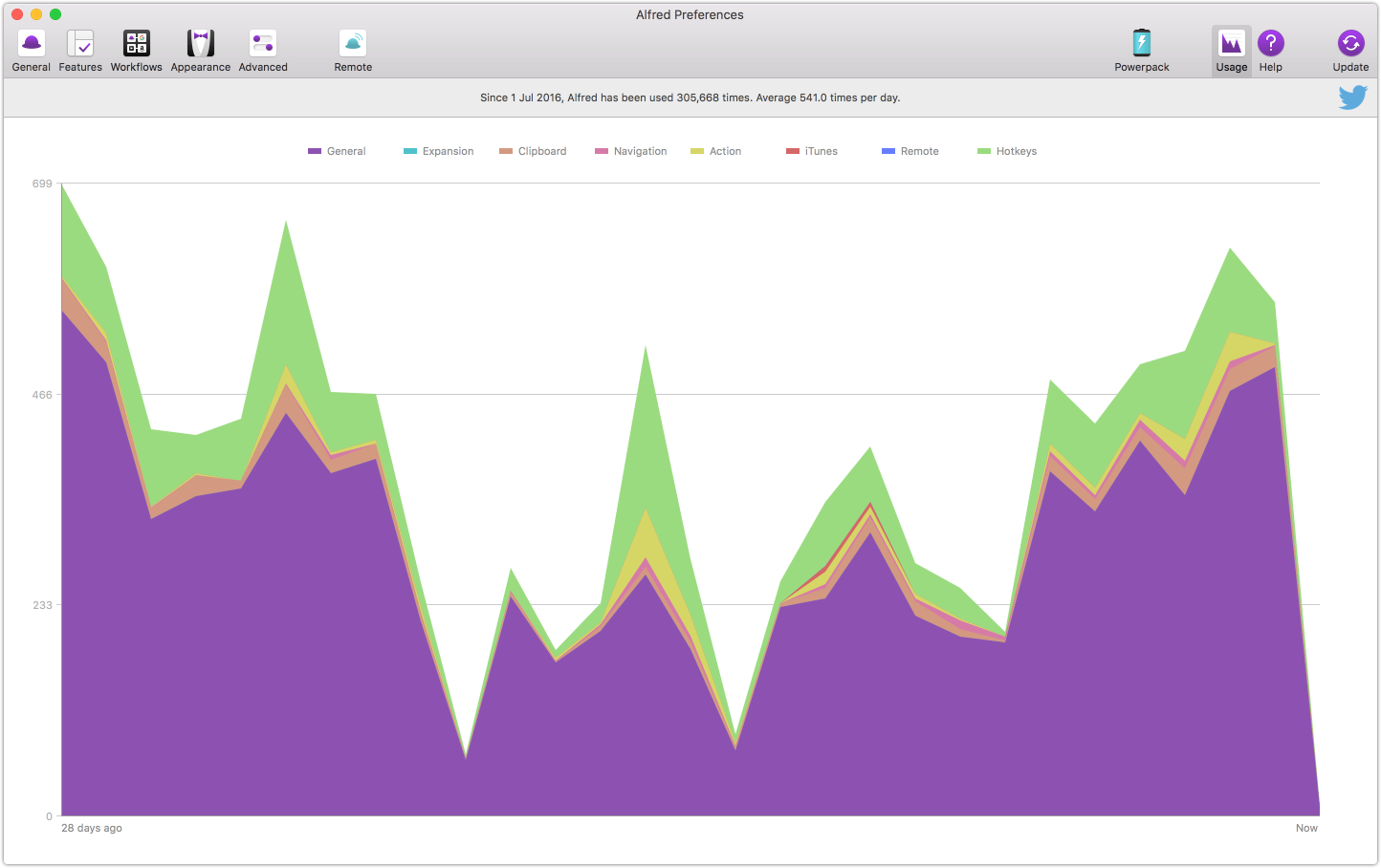Click the Alfred Preferences window title
1381x868 pixels.
(x=690, y=14)
